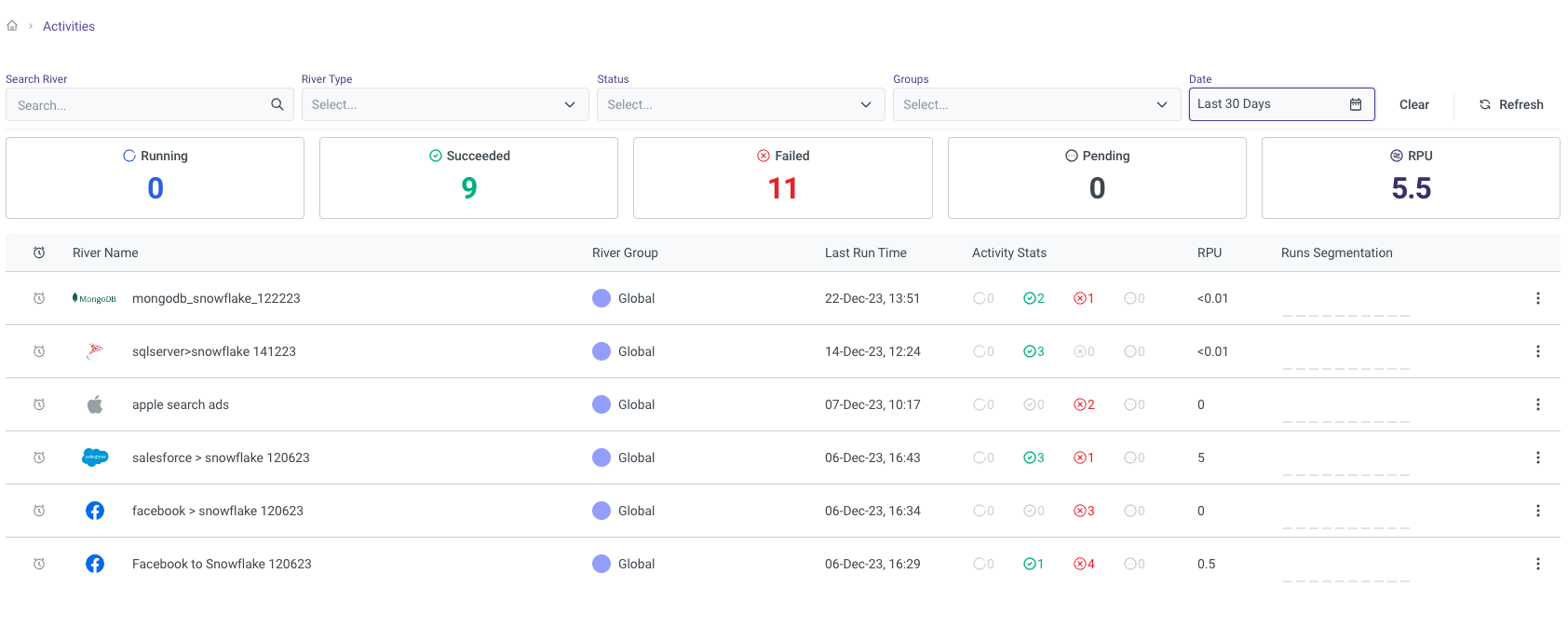Open the calendar icon in Date field

(x=1355, y=104)
